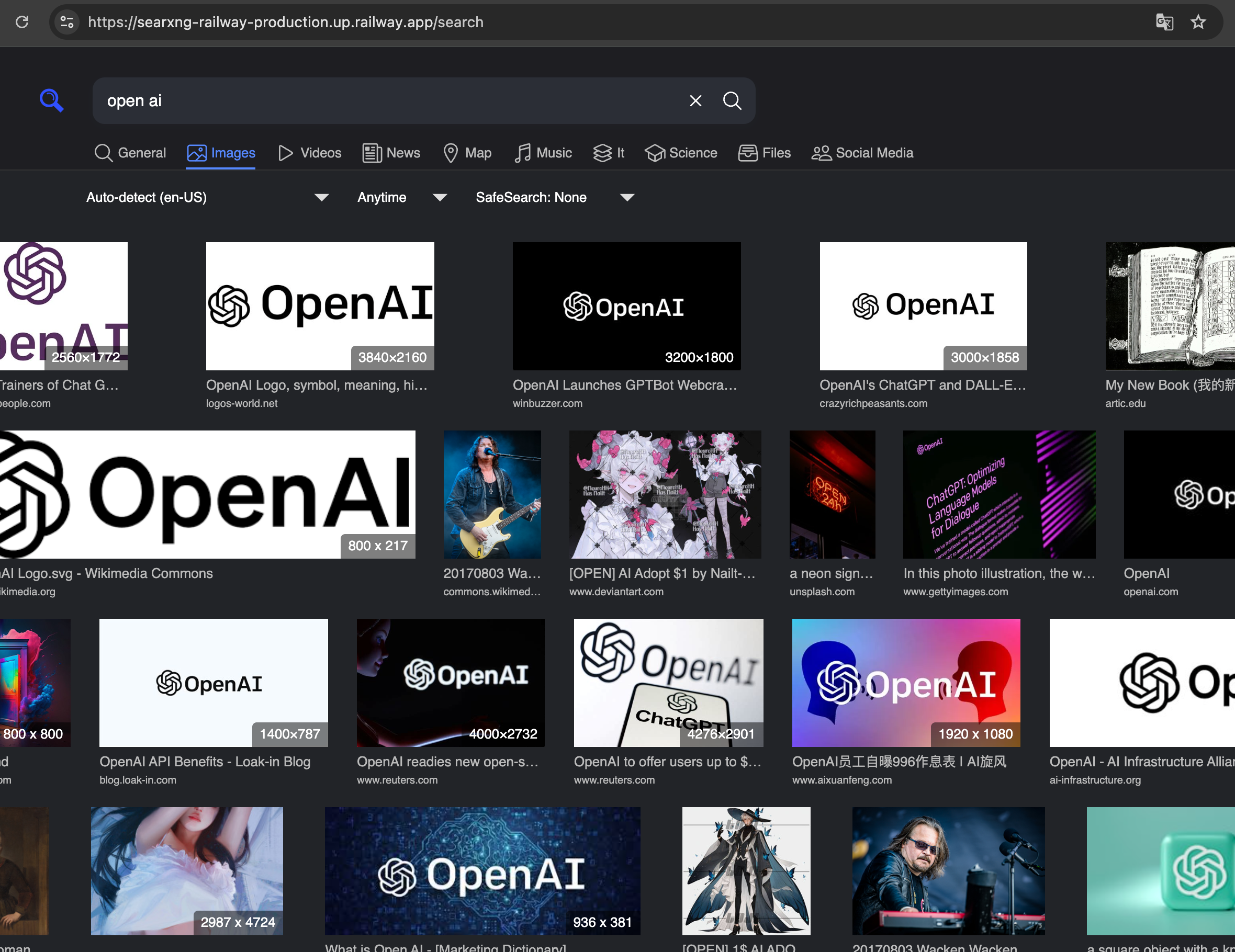Click "OpenAI API Benefits - Loak-in Blog" title
The image size is (1235, 952).
click(x=205, y=762)
